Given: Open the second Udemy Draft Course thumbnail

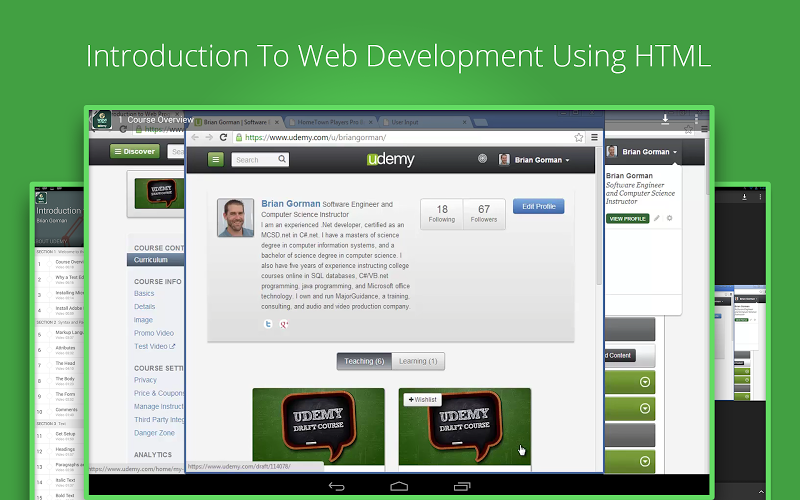Looking at the screenshot, I should pyautogui.click(x=465, y=427).
